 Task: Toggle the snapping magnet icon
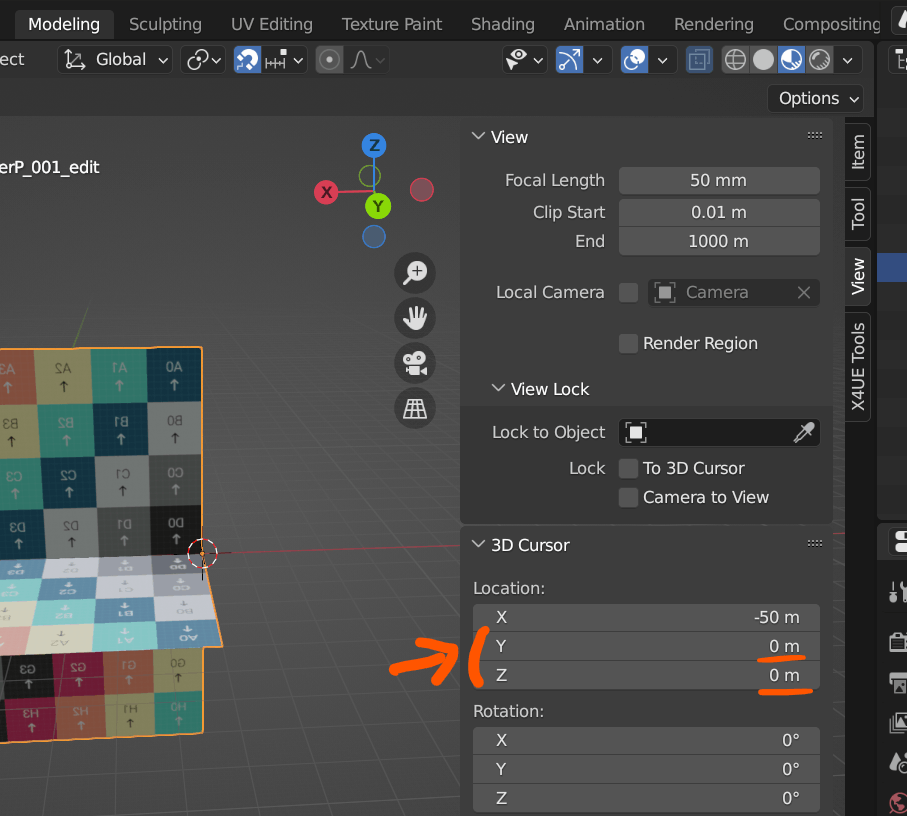(247, 60)
